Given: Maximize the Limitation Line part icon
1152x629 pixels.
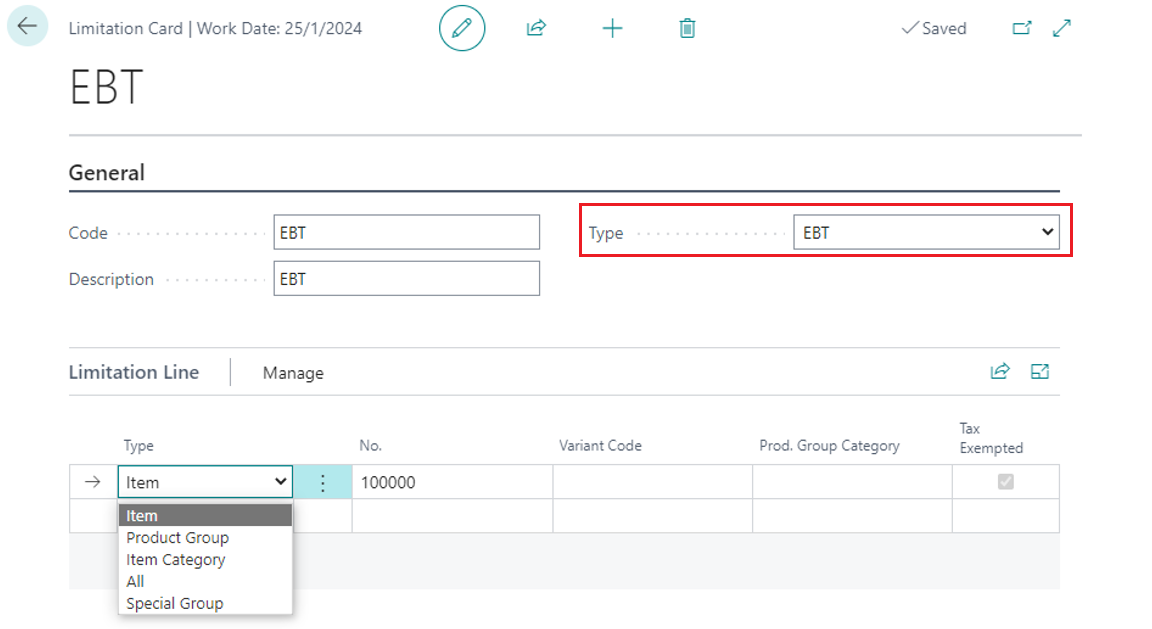Looking at the screenshot, I should pyautogui.click(x=1040, y=372).
